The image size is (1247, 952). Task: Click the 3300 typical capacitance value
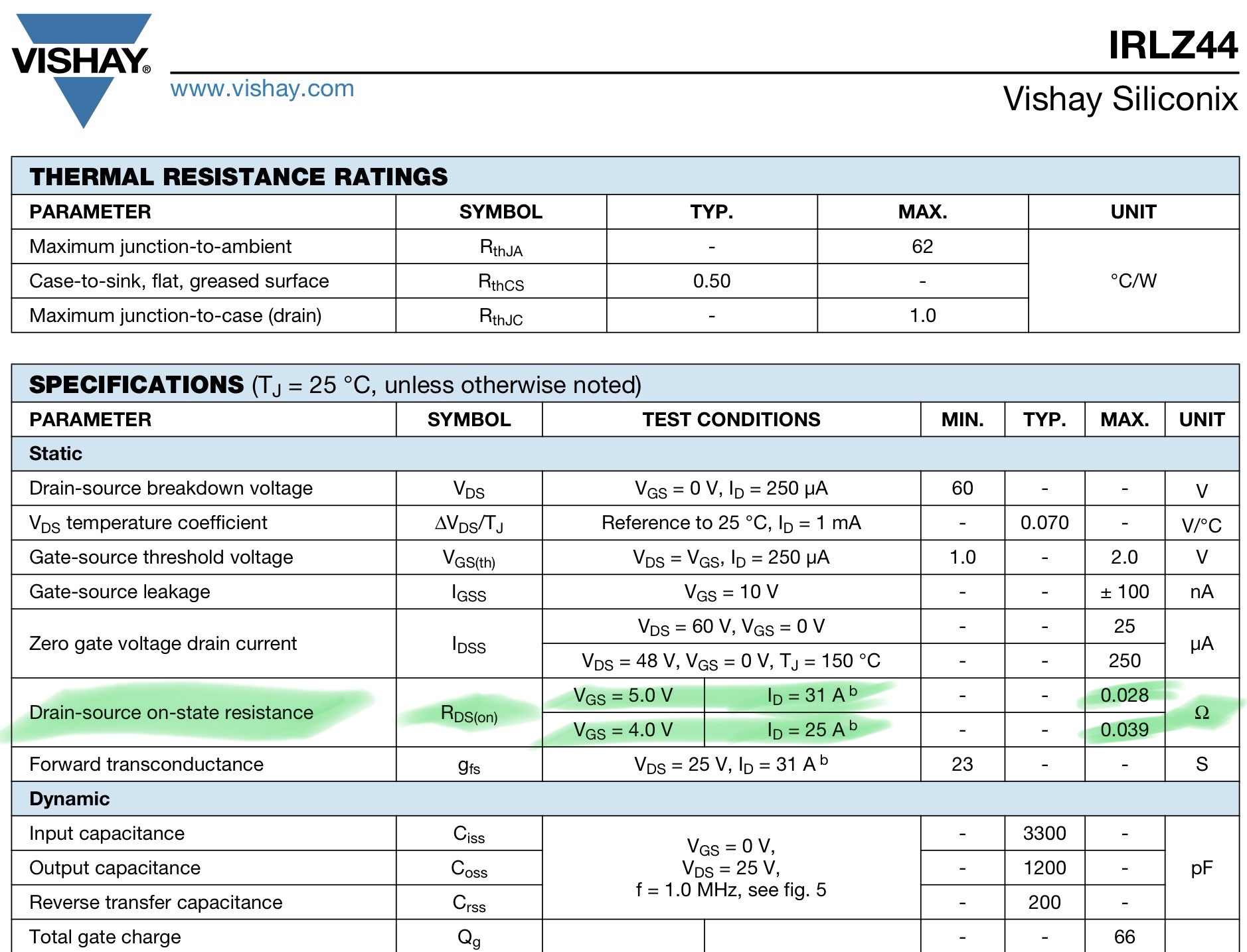(x=1044, y=833)
